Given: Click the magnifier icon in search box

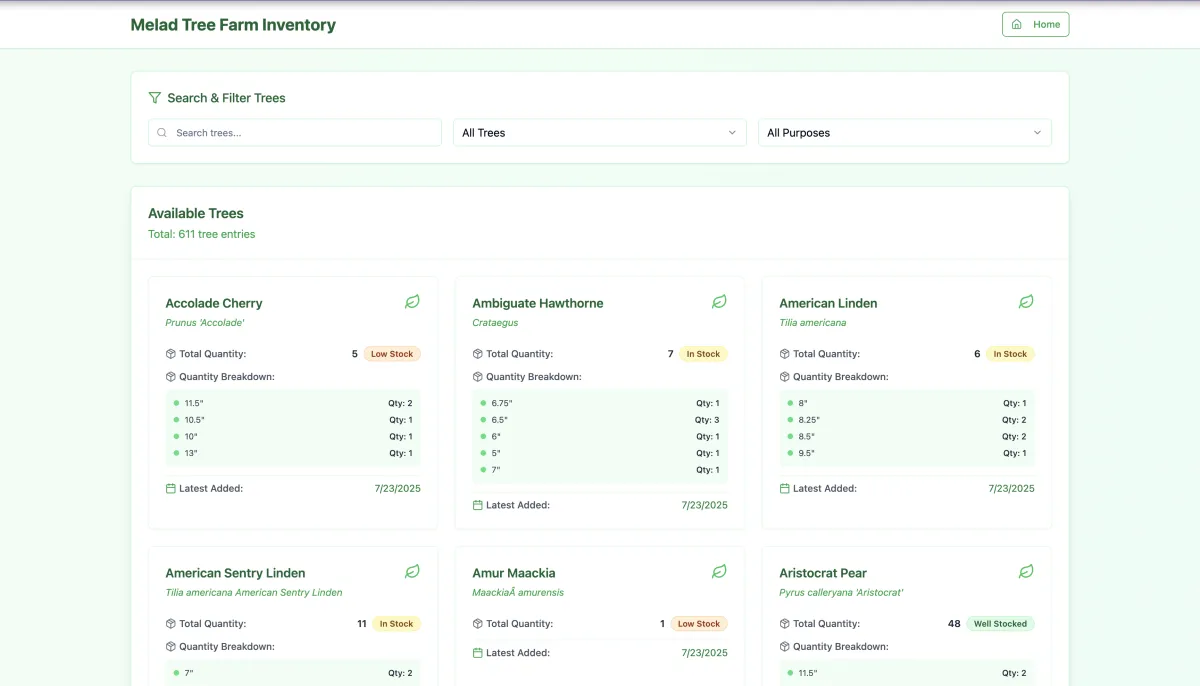Looking at the screenshot, I should [x=162, y=133].
